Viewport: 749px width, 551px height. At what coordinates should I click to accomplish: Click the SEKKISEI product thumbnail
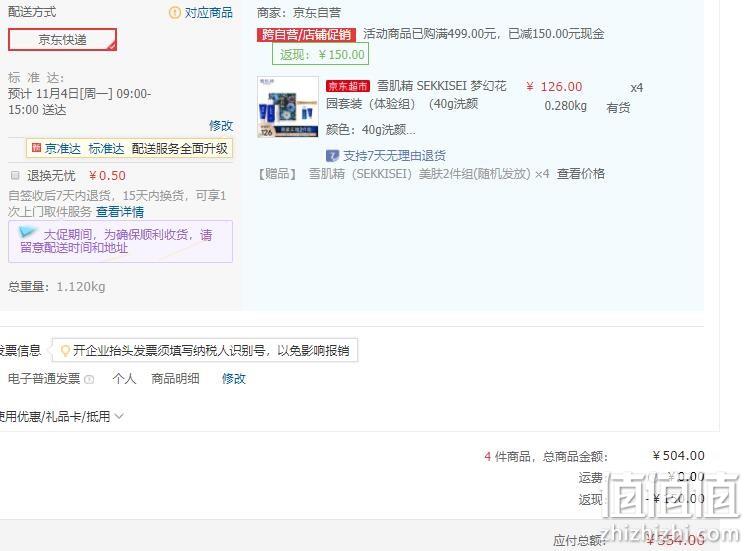288,107
